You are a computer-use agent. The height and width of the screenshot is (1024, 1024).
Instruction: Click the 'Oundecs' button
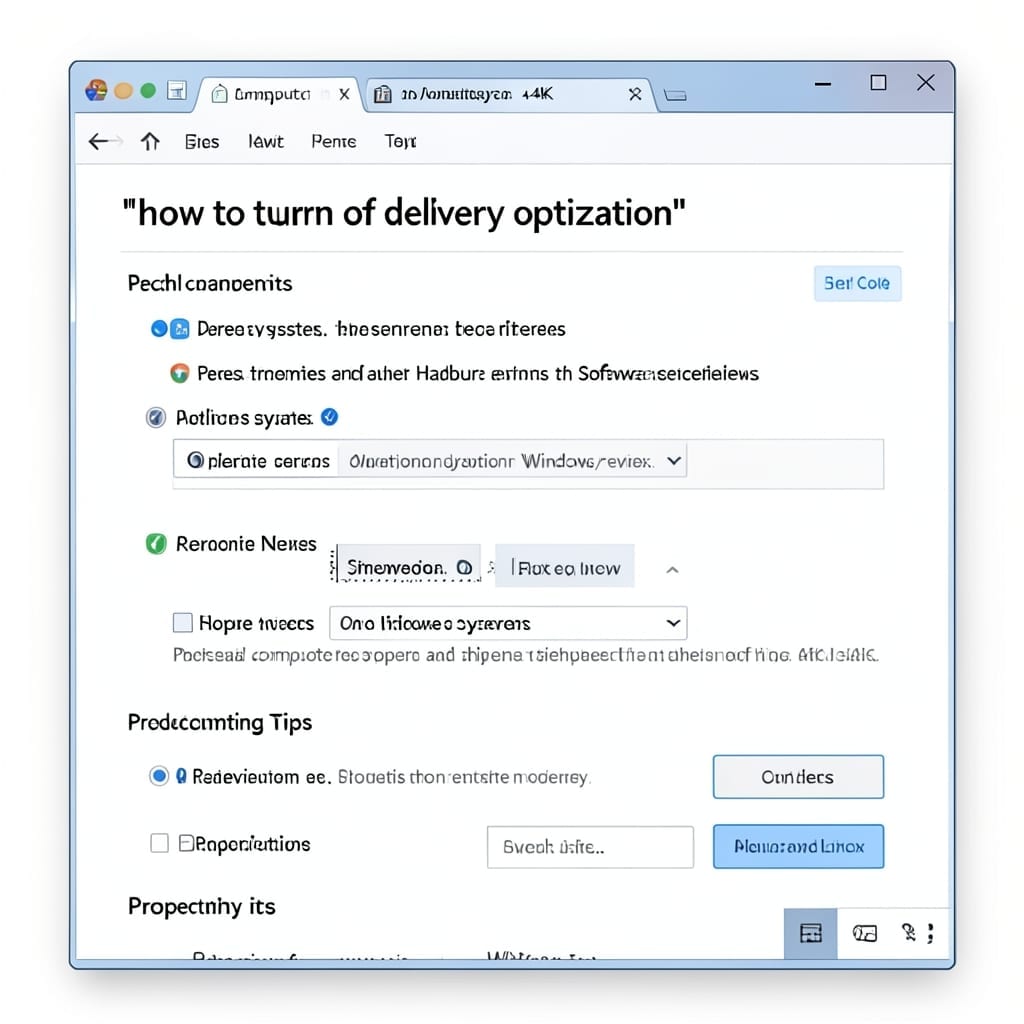pyautogui.click(x=798, y=776)
